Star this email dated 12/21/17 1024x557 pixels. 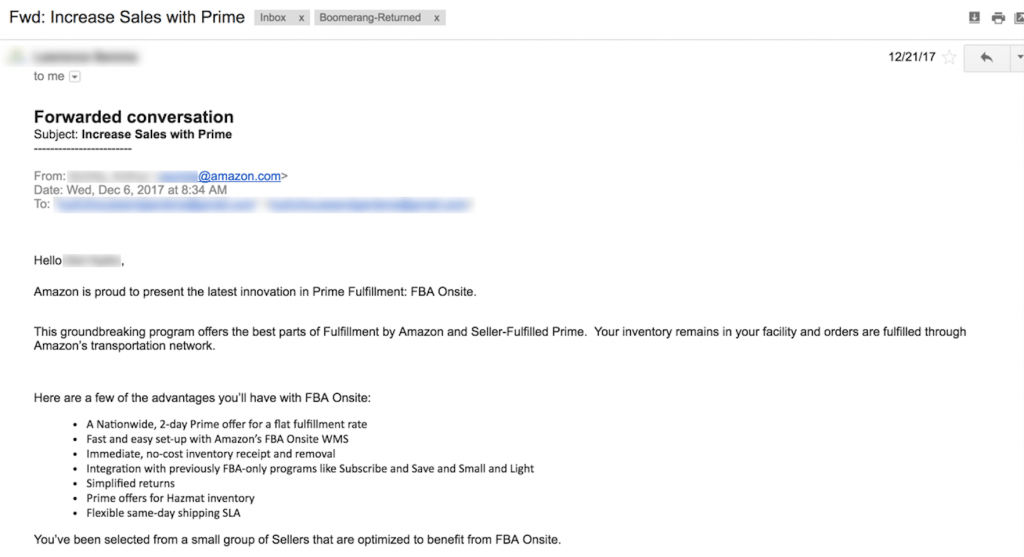(x=950, y=57)
